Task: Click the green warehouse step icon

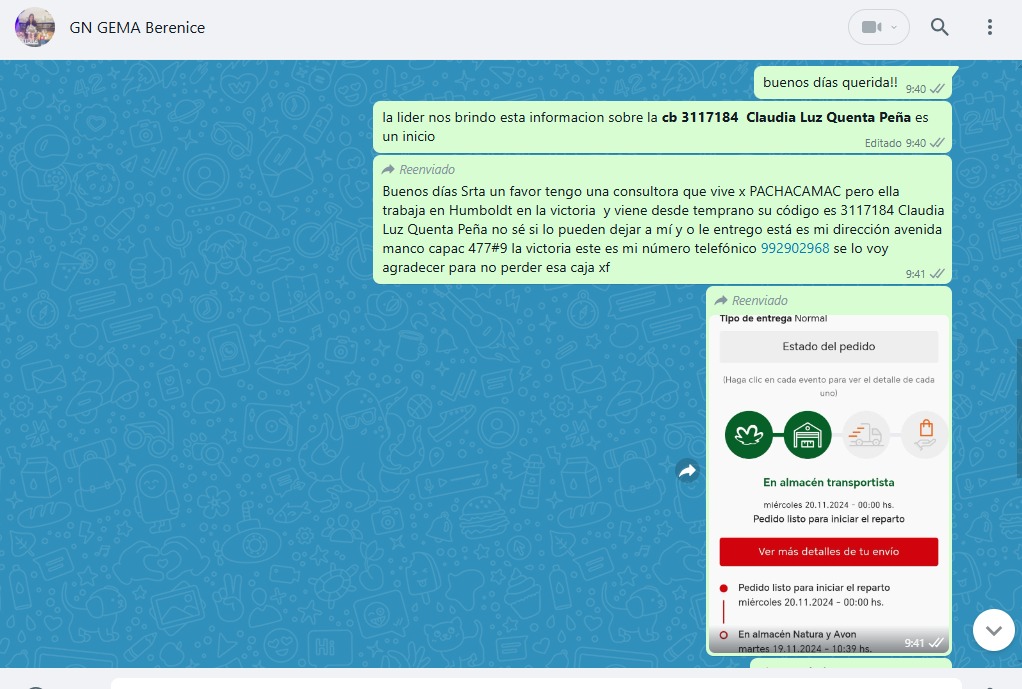Action: 808,435
